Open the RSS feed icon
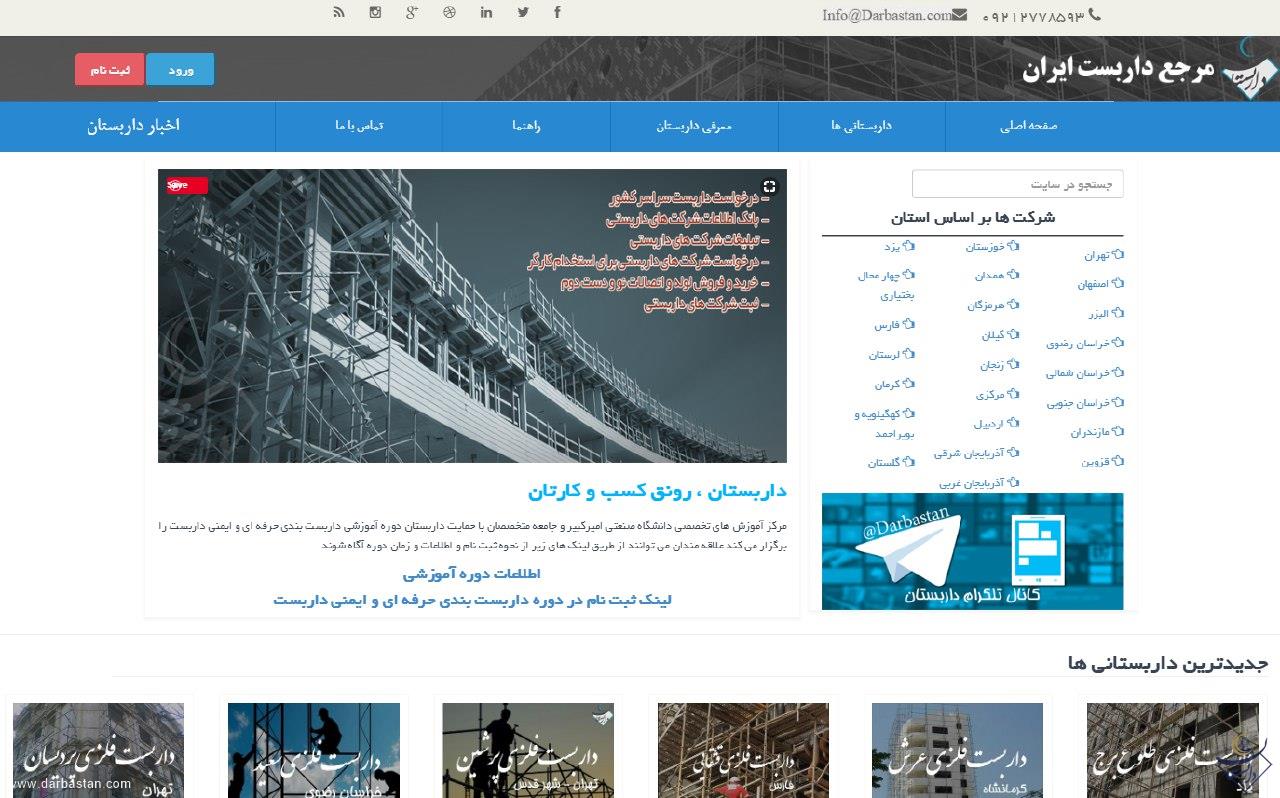This screenshot has width=1280, height=798. 339,13
